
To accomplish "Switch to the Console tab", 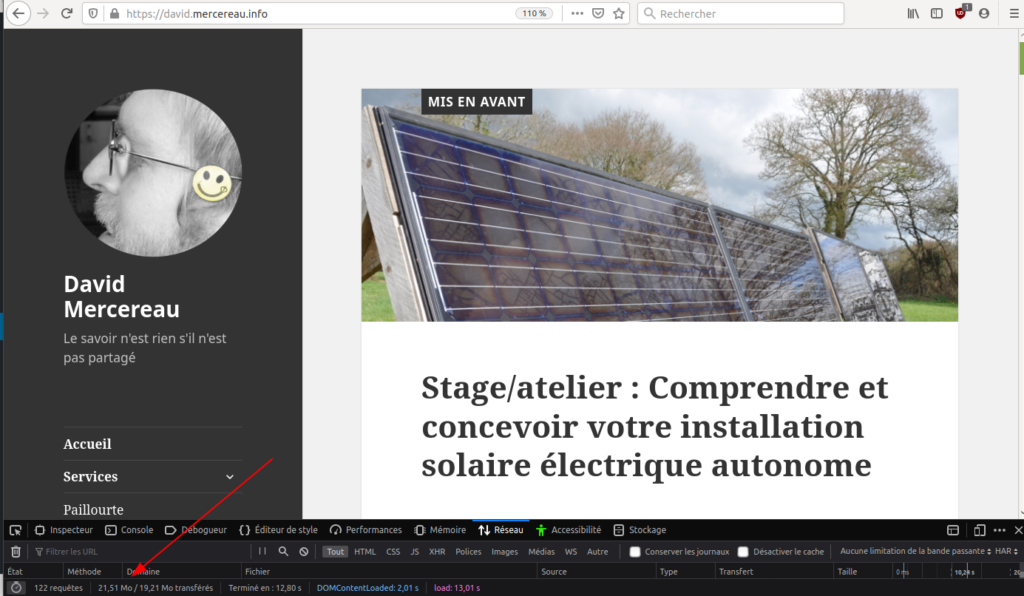I will (129, 530).
